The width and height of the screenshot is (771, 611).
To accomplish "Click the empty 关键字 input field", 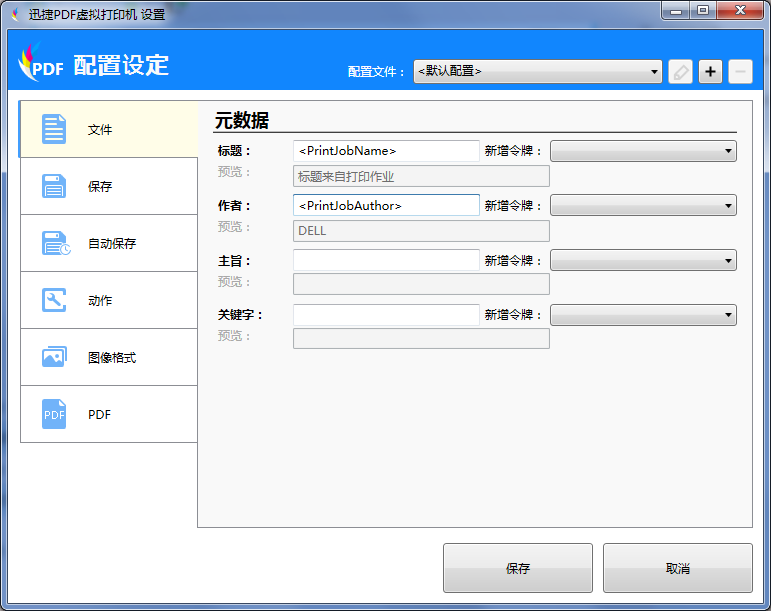I will 386,315.
